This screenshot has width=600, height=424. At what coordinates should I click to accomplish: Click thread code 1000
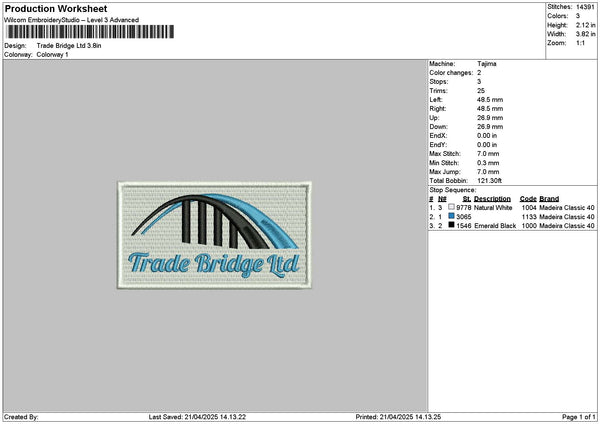[x=529, y=226]
